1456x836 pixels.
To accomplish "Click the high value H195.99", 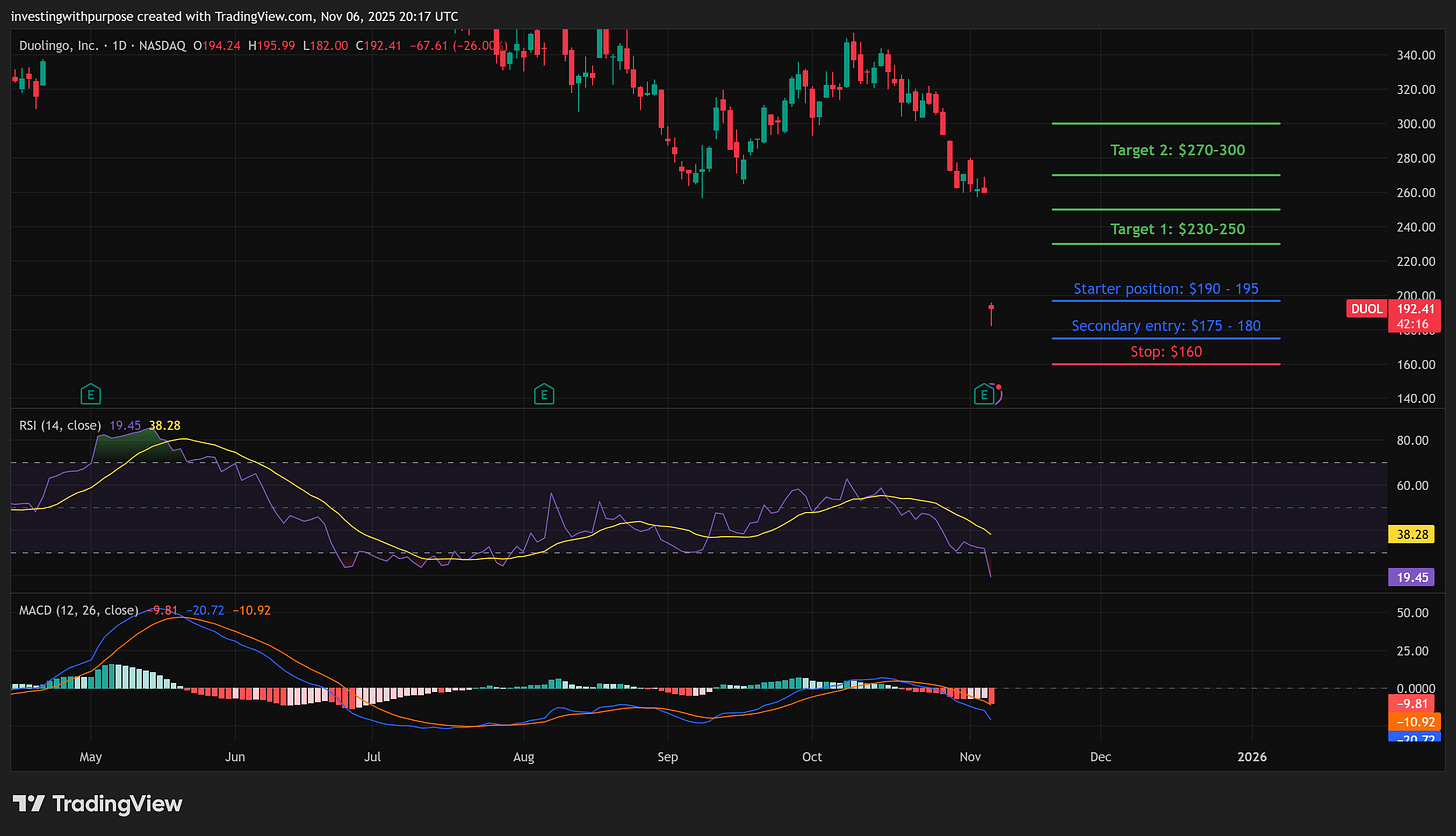I will point(273,46).
